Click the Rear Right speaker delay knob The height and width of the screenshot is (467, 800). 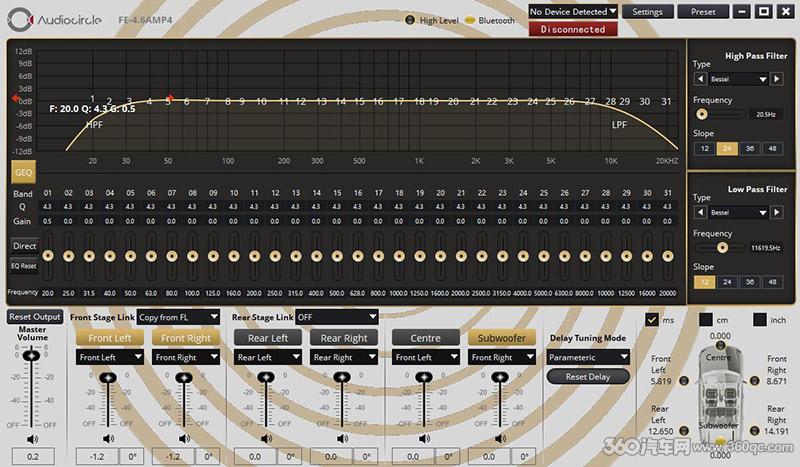tap(755, 431)
